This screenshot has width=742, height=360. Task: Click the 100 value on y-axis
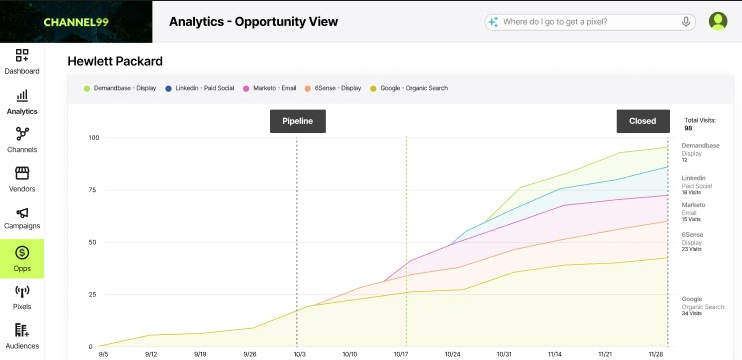point(93,138)
